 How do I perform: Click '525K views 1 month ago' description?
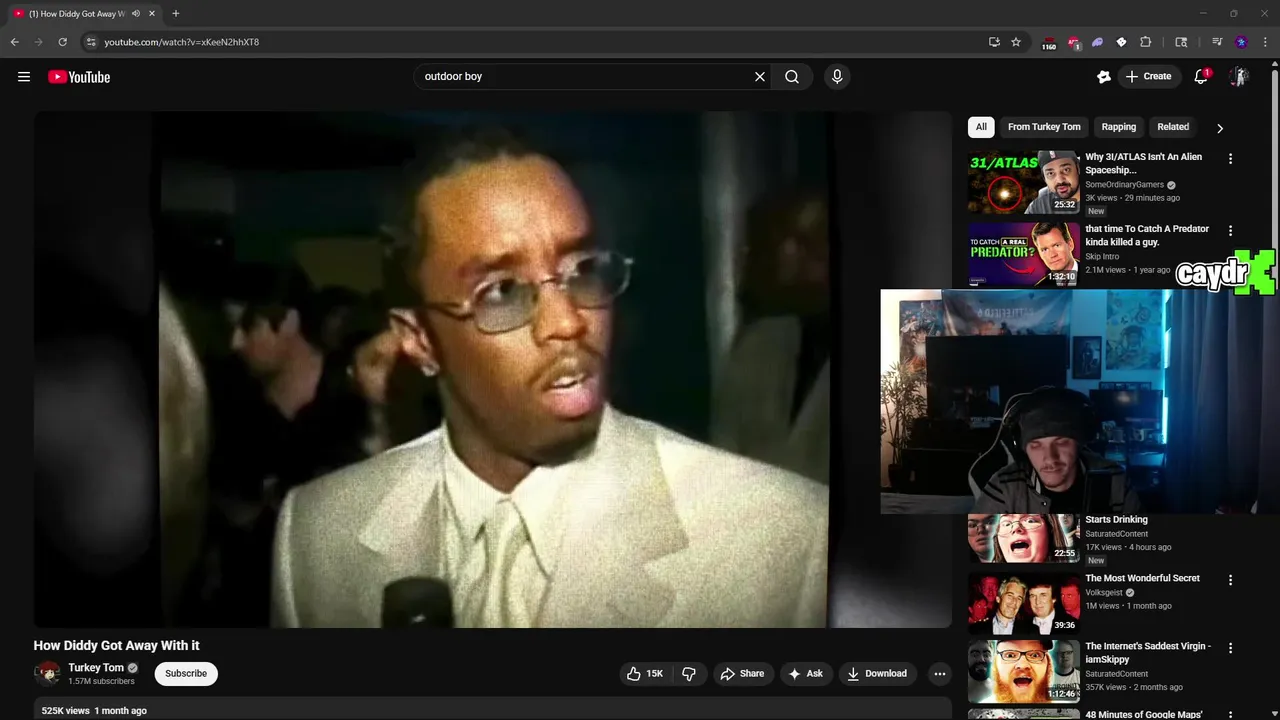94,711
